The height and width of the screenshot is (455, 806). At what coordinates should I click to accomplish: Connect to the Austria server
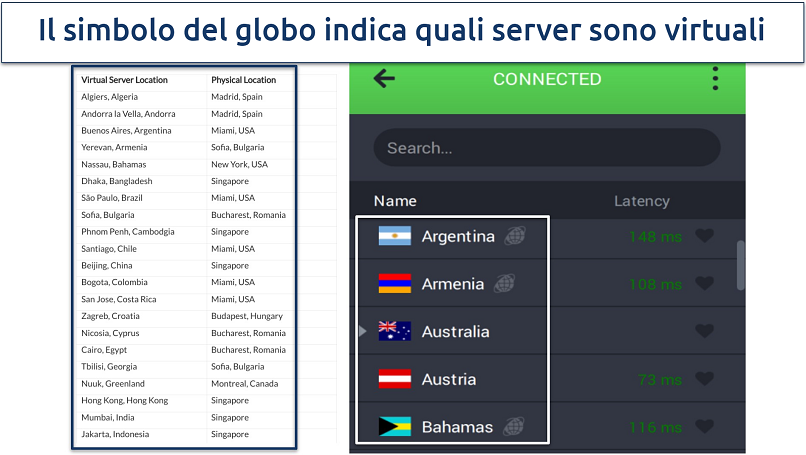point(449,379)
